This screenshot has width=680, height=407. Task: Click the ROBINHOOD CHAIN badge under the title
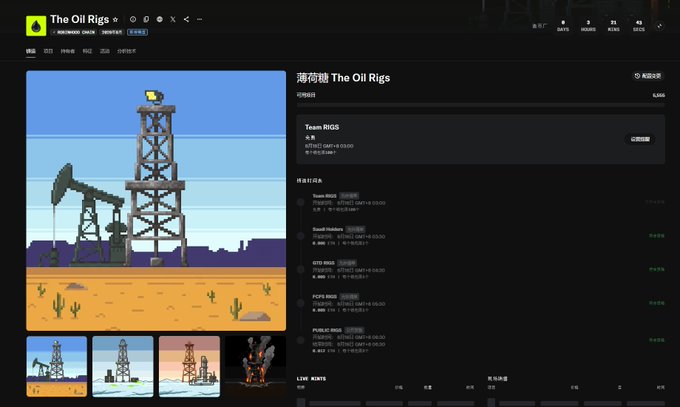(74, 32)
